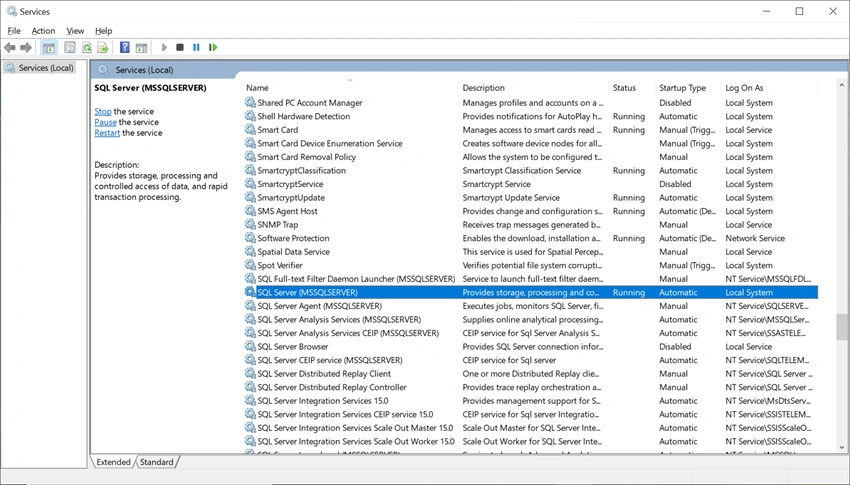Select the SmartcryptClassification service
Viewport: 850px width, 485px height.
coord(530,170)
